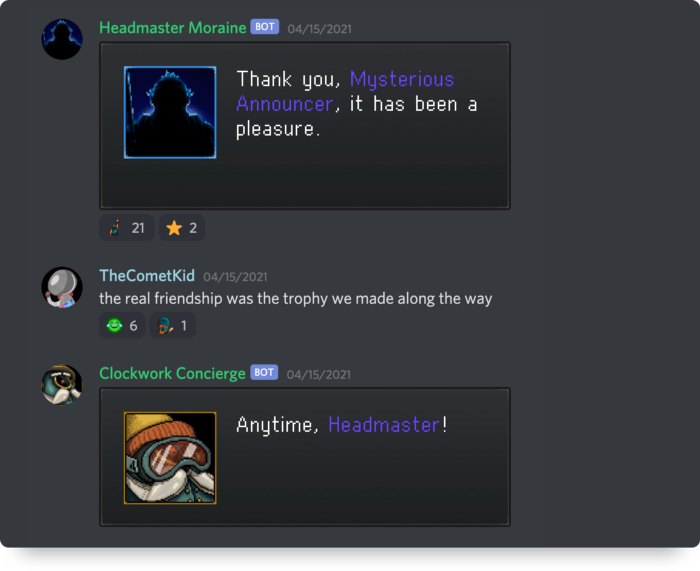Enlarge the dark silhouette portrait image
This screenshot has height=571, width=700.
point(170,113)
